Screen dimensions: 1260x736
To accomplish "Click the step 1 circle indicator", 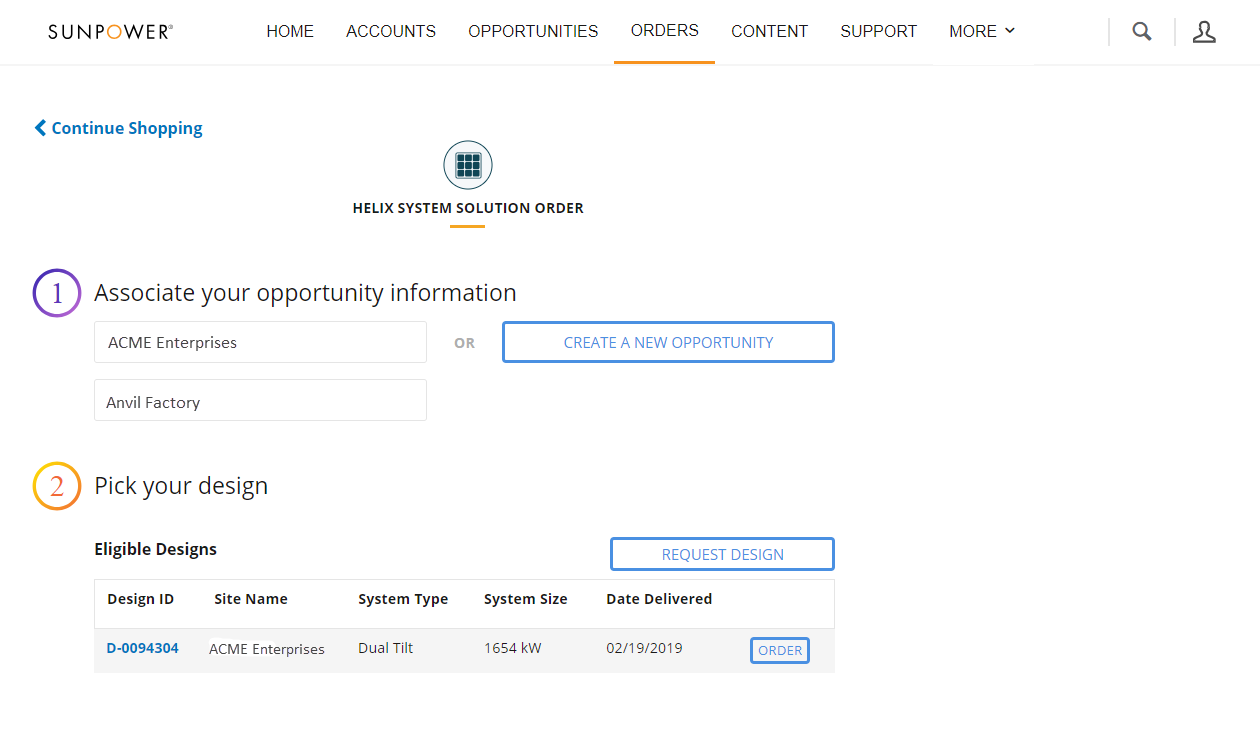I will tap(56, 292).
